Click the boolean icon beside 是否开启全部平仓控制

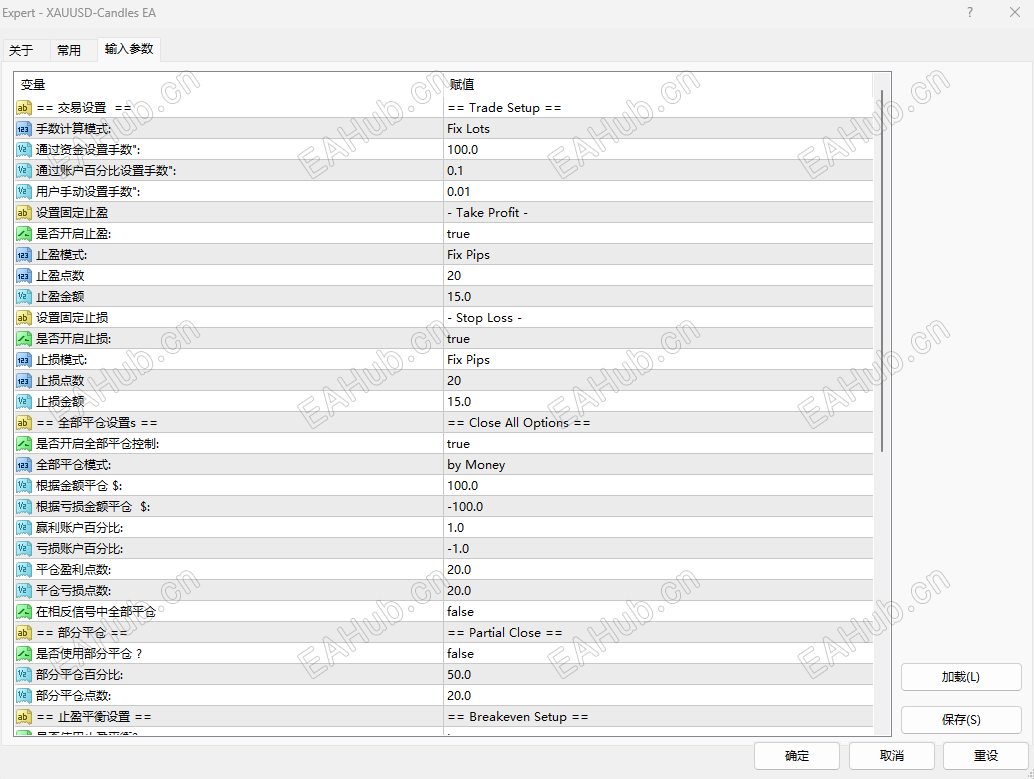tap(24, 444)
